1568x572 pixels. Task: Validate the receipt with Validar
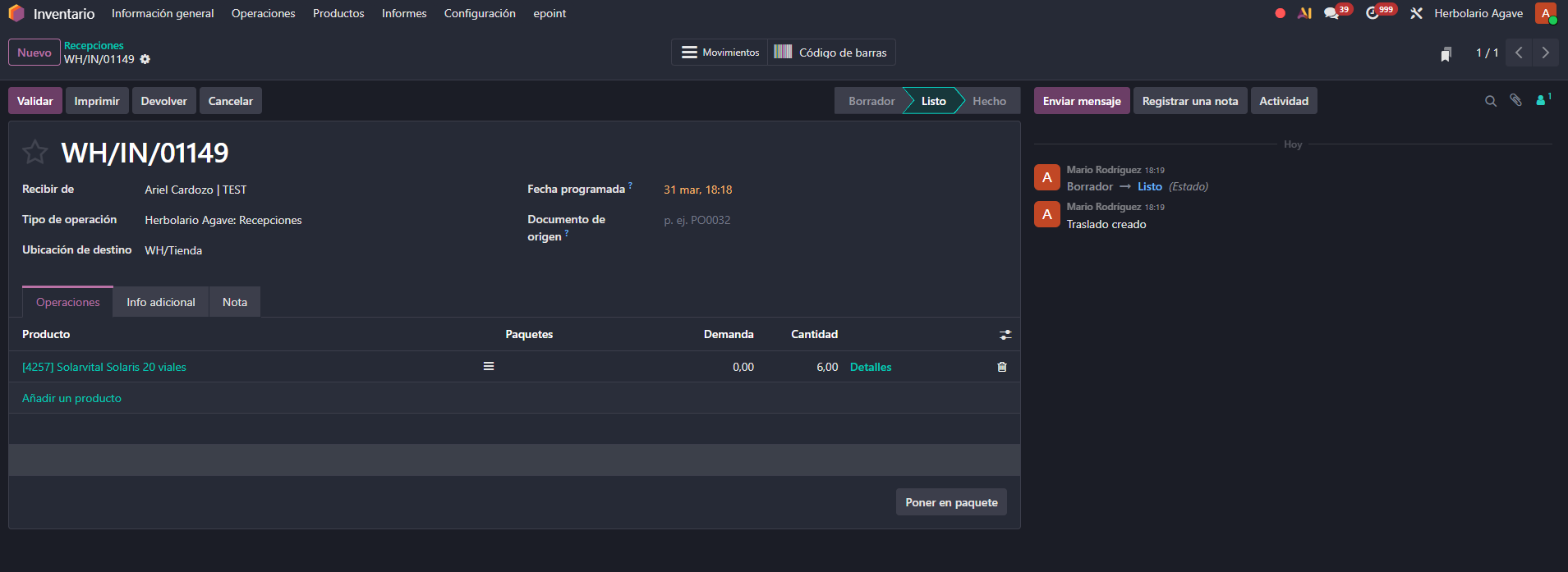(34, 101)
